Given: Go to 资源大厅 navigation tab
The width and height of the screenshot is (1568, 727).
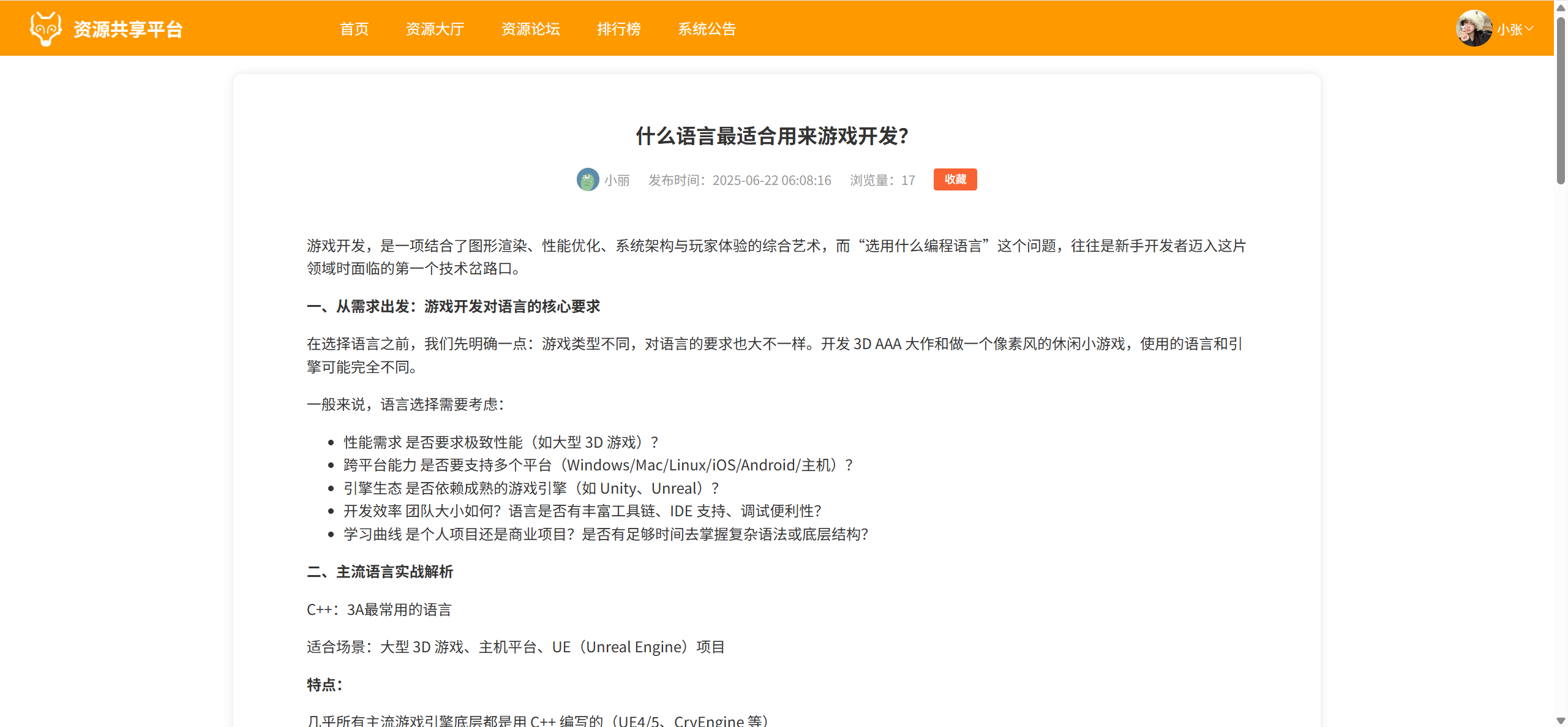Looking at the screenshot, I should tap(435, 29).
